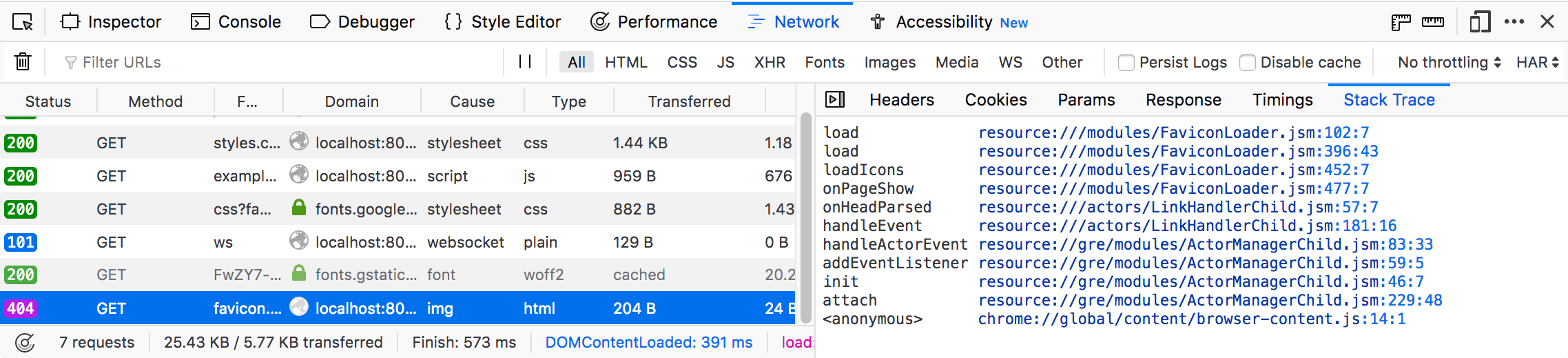Enable Disable cache checkbox

pyautogui.click(x=1248, y=63)
